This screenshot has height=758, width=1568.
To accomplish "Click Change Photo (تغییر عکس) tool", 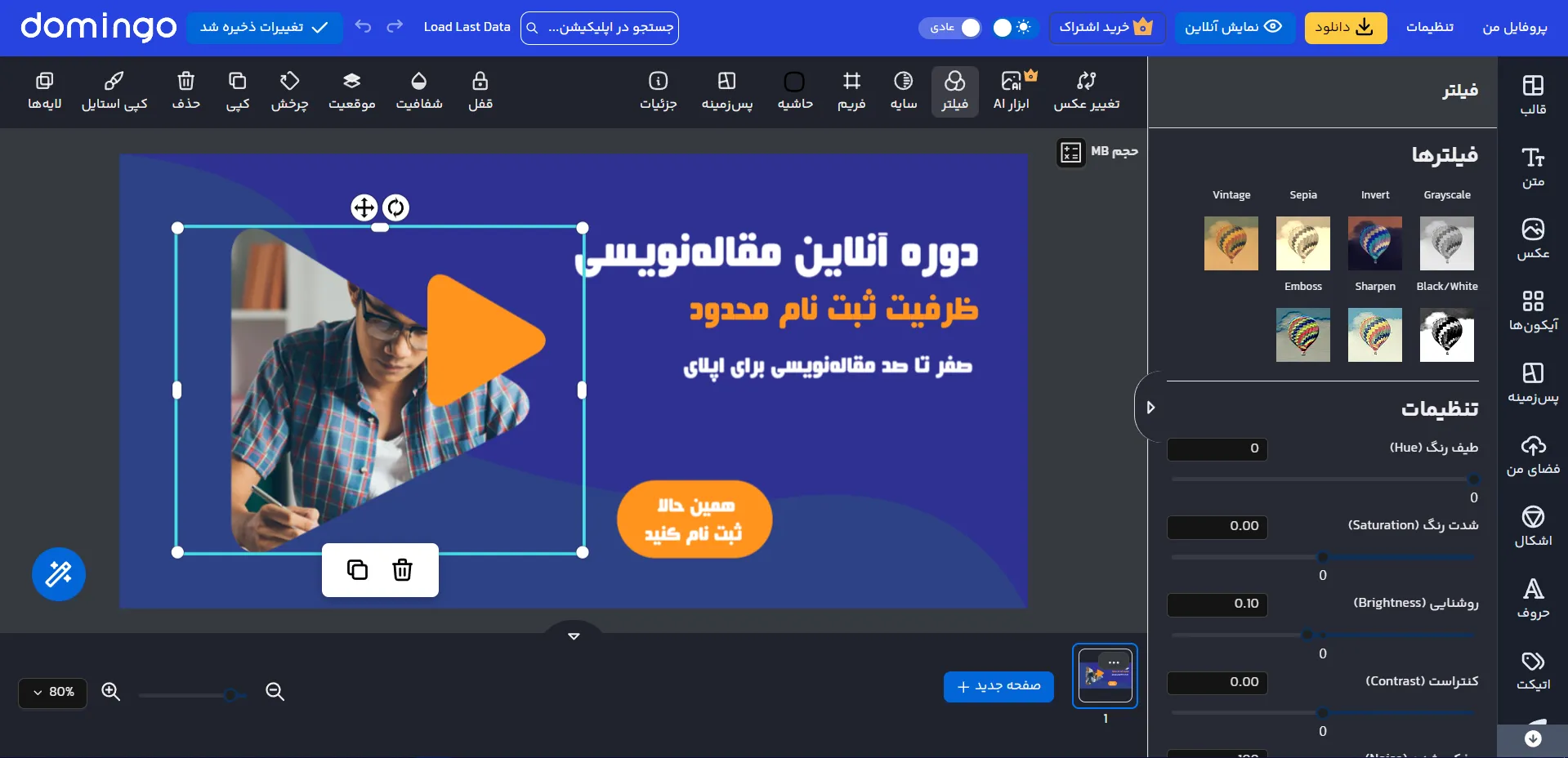I will coord(1087,91).
